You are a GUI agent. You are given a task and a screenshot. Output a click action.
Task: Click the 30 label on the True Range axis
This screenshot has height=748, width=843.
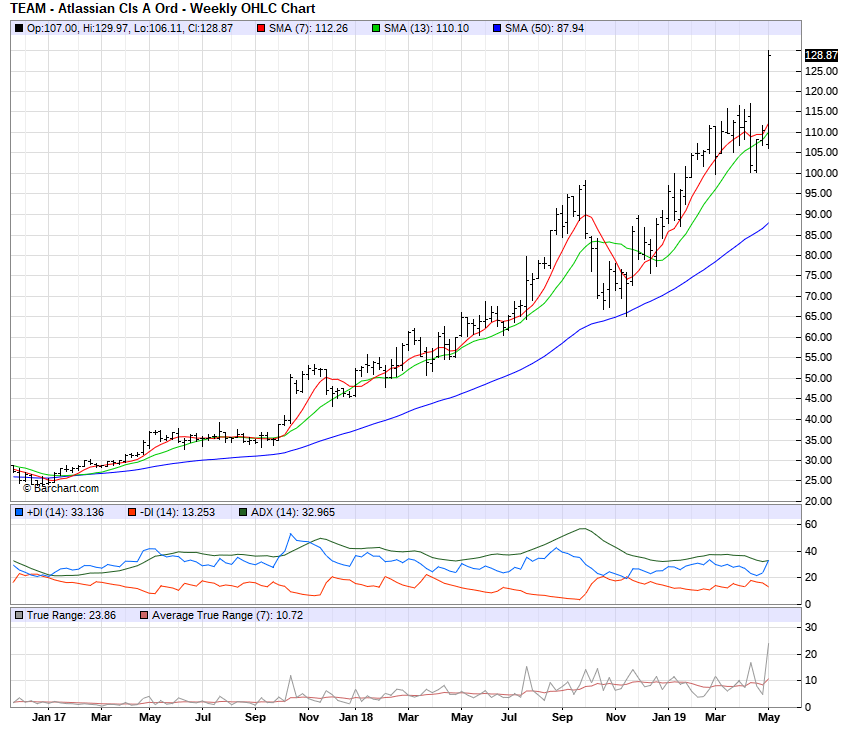click(x=811, y=628)
